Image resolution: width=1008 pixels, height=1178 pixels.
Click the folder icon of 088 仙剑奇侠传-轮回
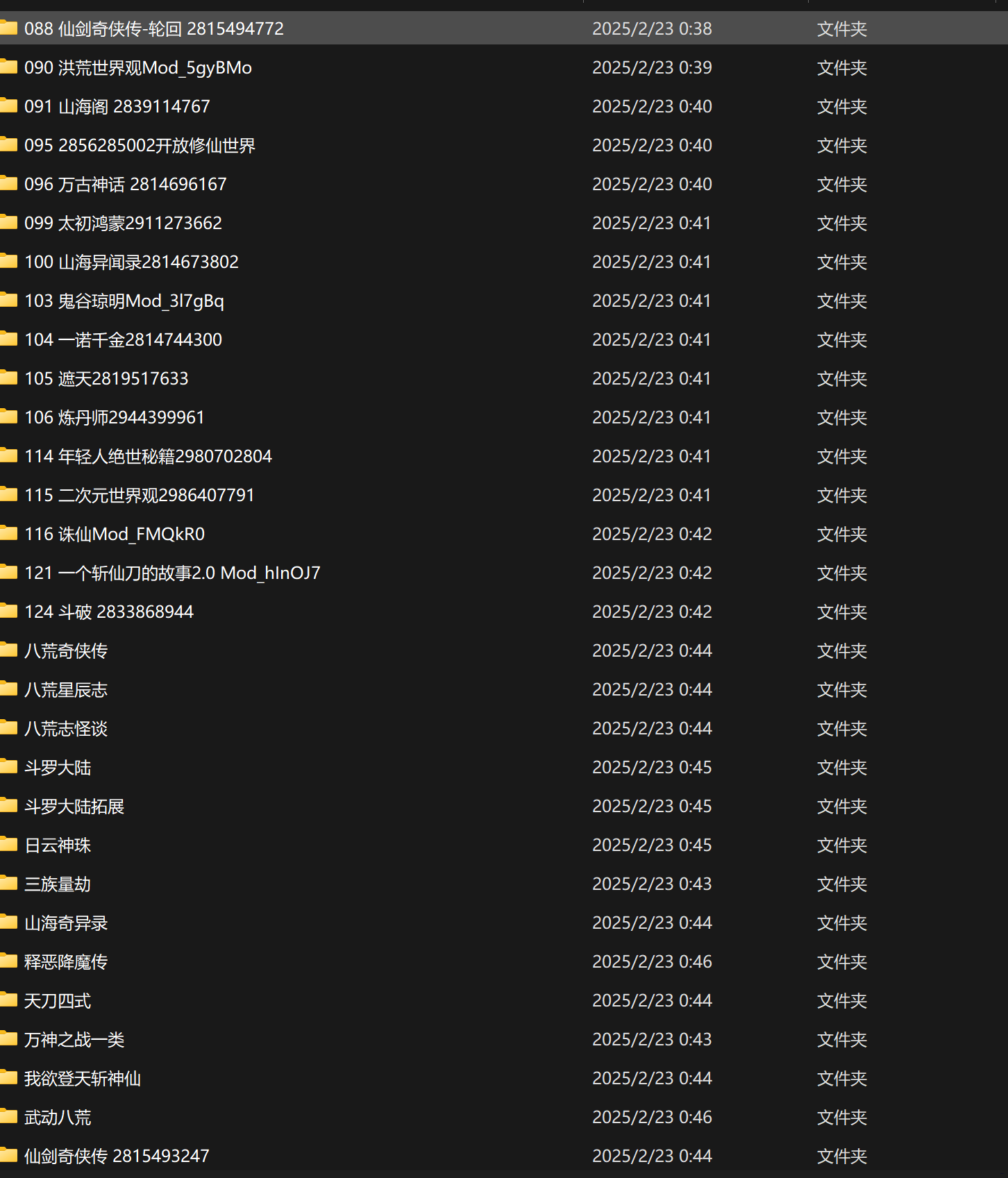(9, 28)
